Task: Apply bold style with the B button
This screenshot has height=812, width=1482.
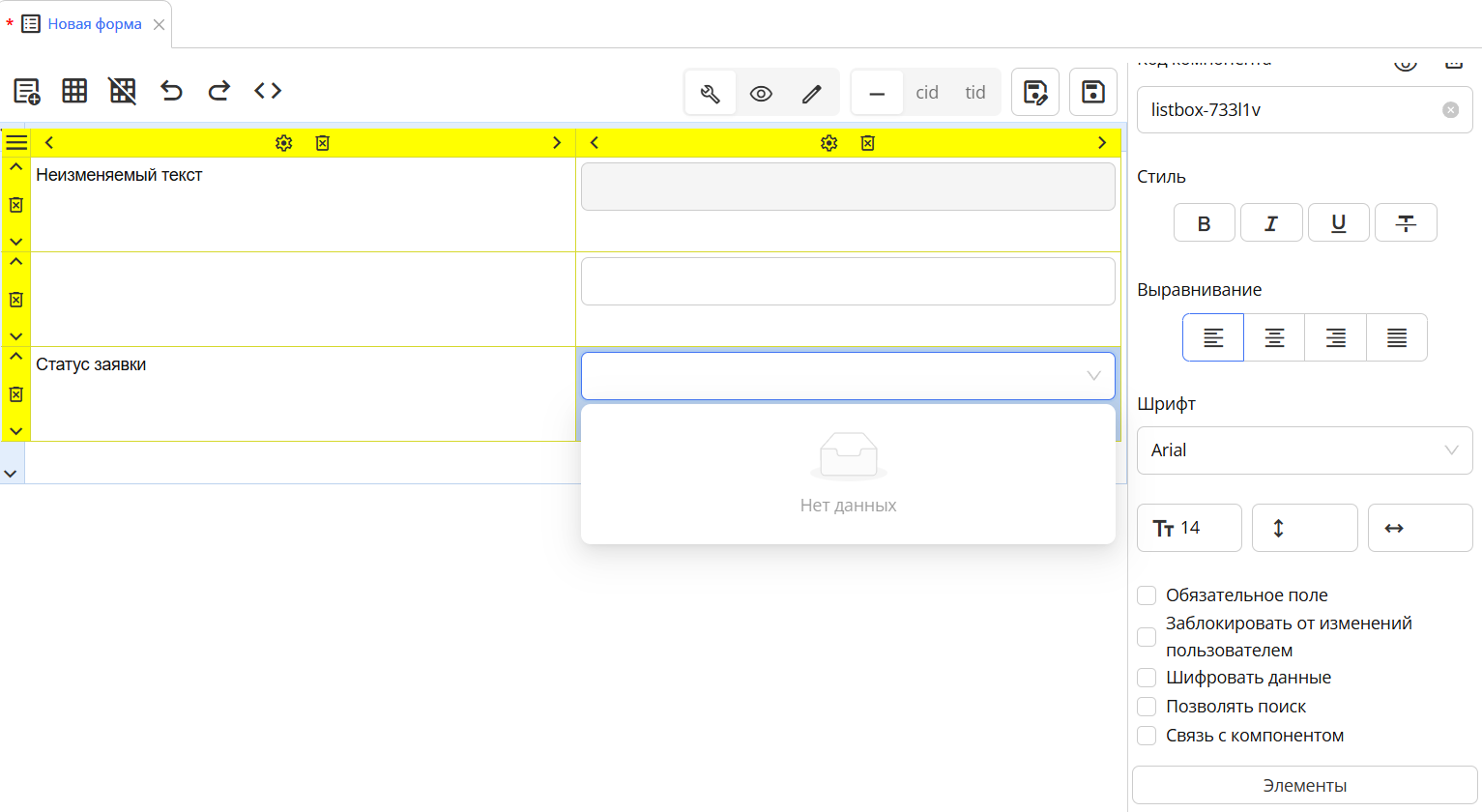Action: point(1204,222)
